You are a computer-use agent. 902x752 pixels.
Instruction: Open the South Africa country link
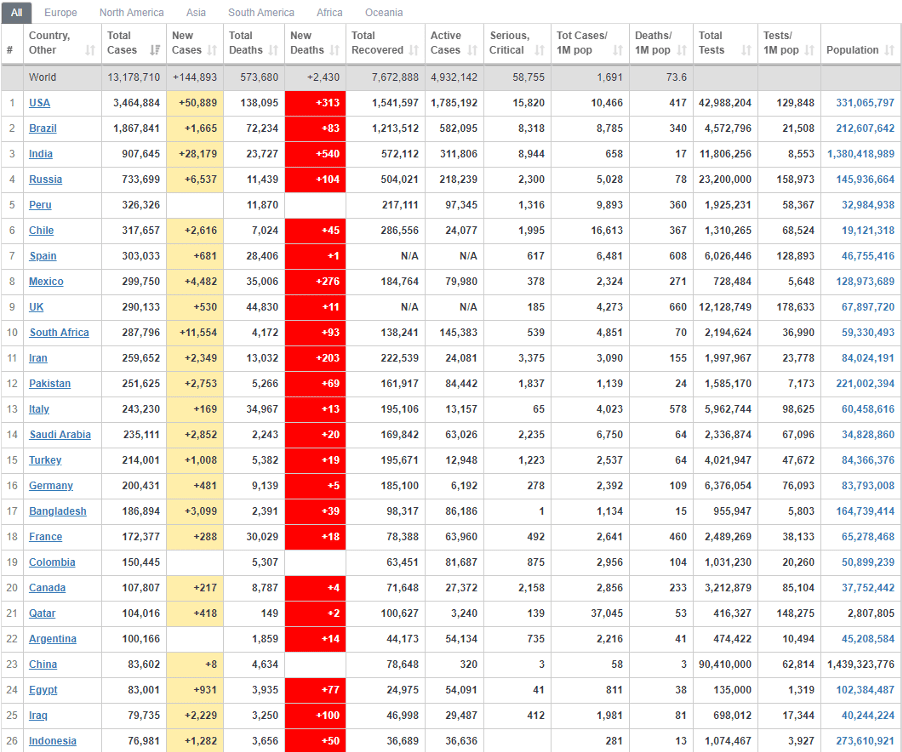[59, 333]
